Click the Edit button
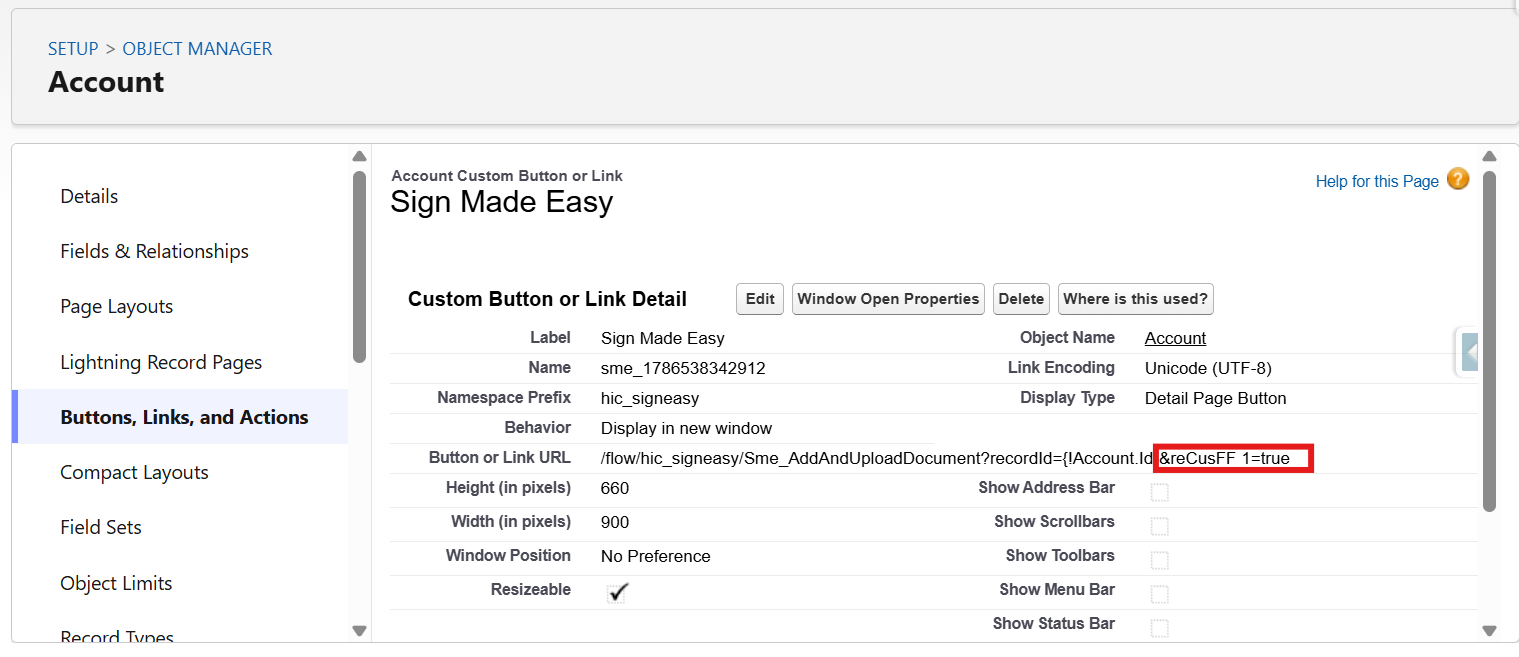 pos(760,299)
